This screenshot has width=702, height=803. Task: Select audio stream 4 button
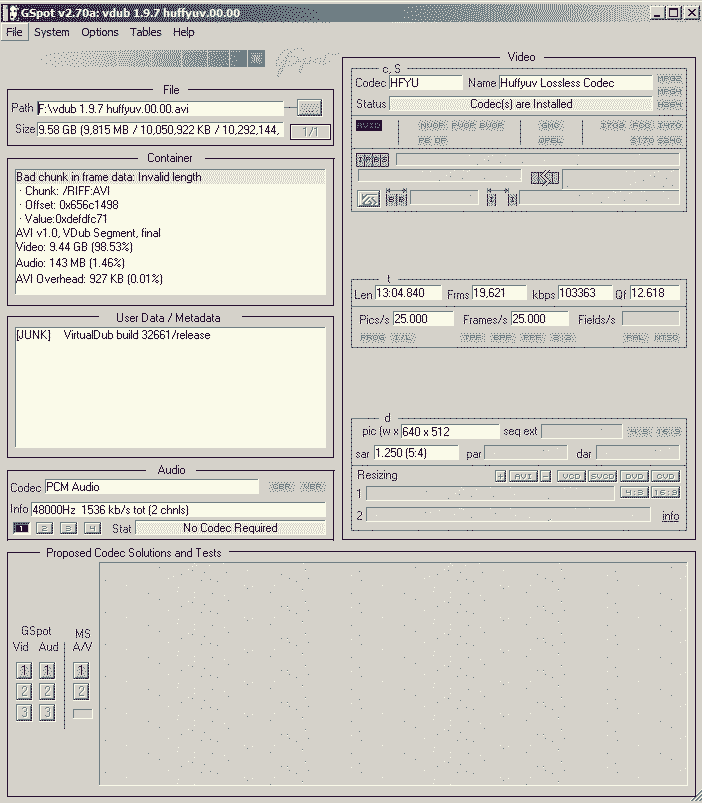point(93,528)
